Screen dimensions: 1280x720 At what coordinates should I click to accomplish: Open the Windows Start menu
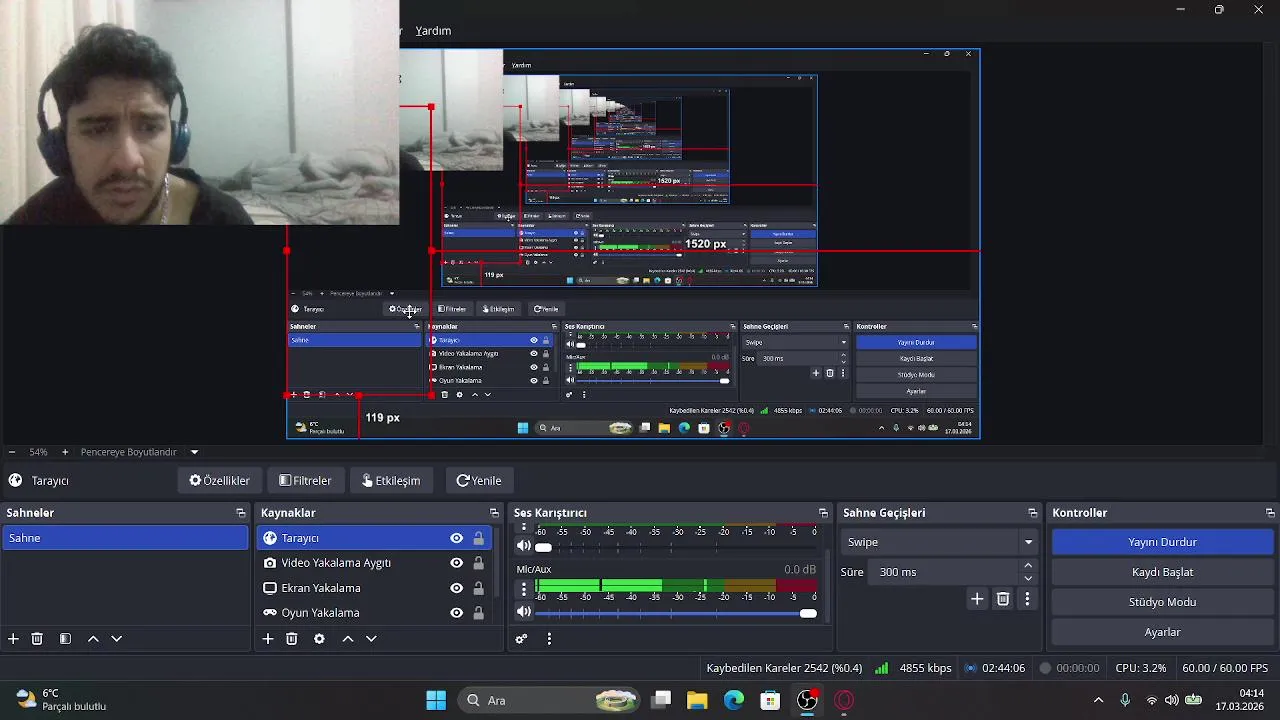436,700
